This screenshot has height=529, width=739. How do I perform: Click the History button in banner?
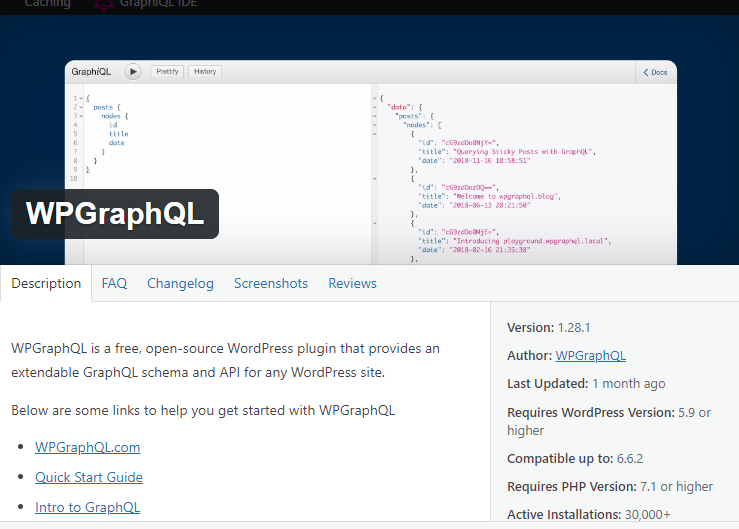tap(205, 72)
